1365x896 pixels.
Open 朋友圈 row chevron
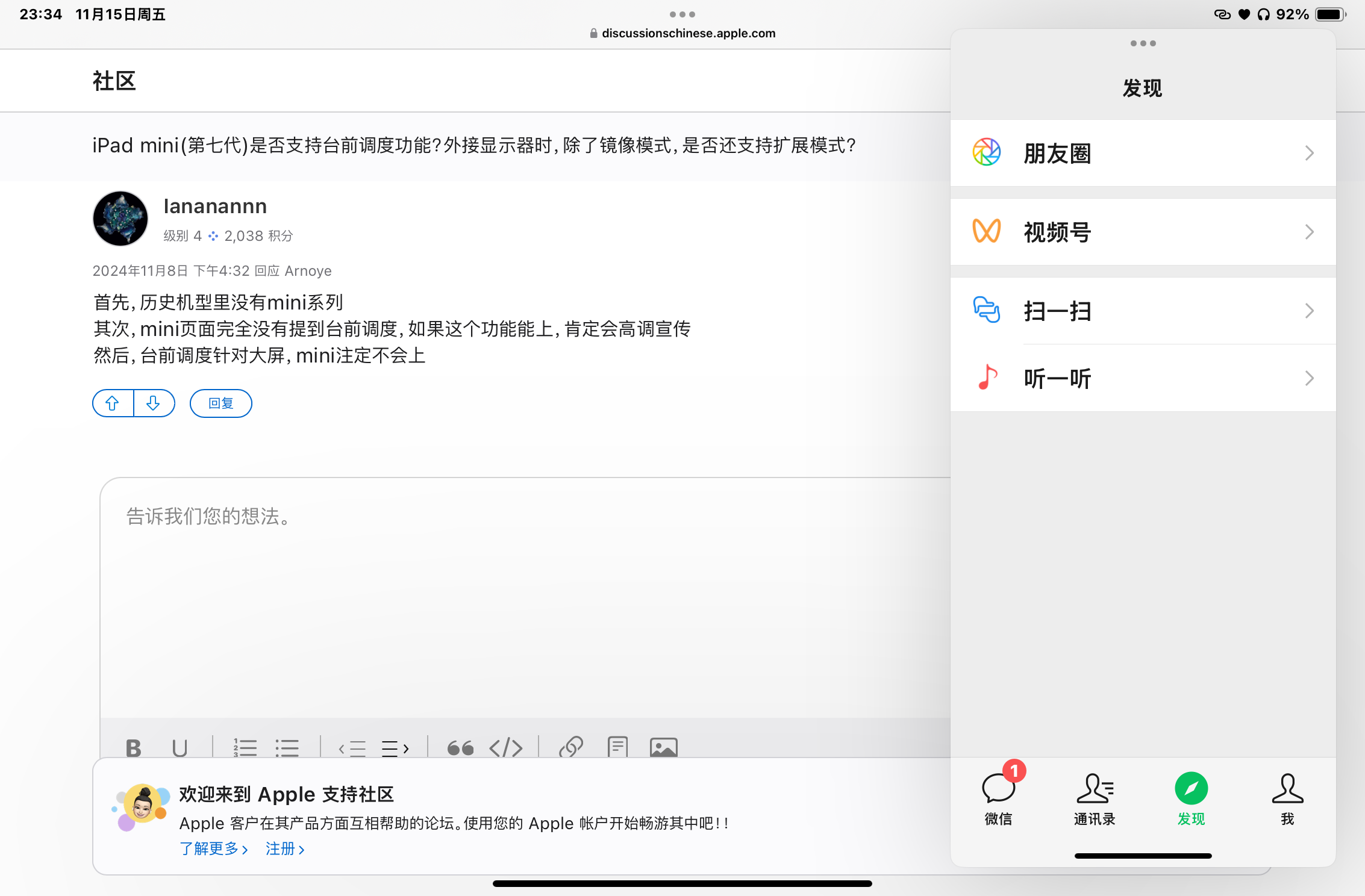pos(1309,153)
